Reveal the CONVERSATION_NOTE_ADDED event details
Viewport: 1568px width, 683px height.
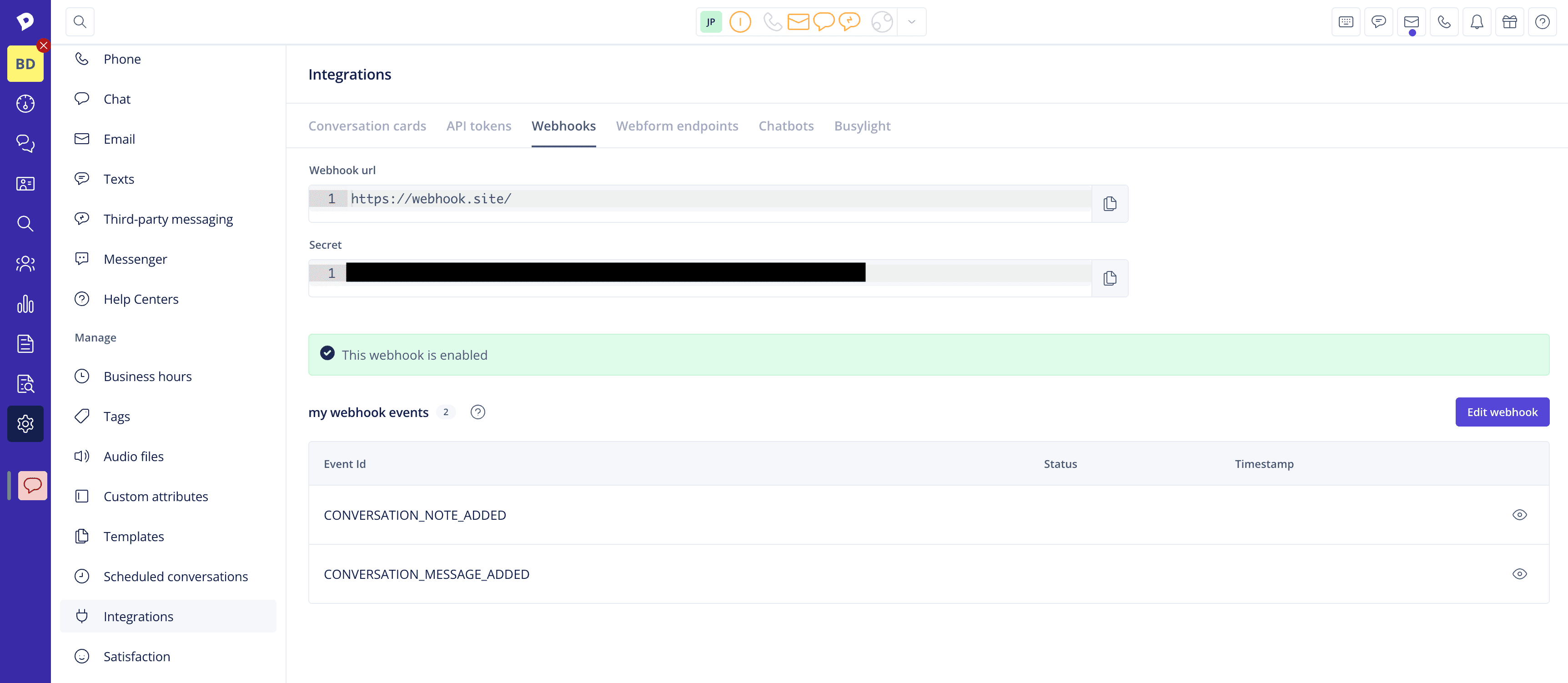tap(1519, 514)
